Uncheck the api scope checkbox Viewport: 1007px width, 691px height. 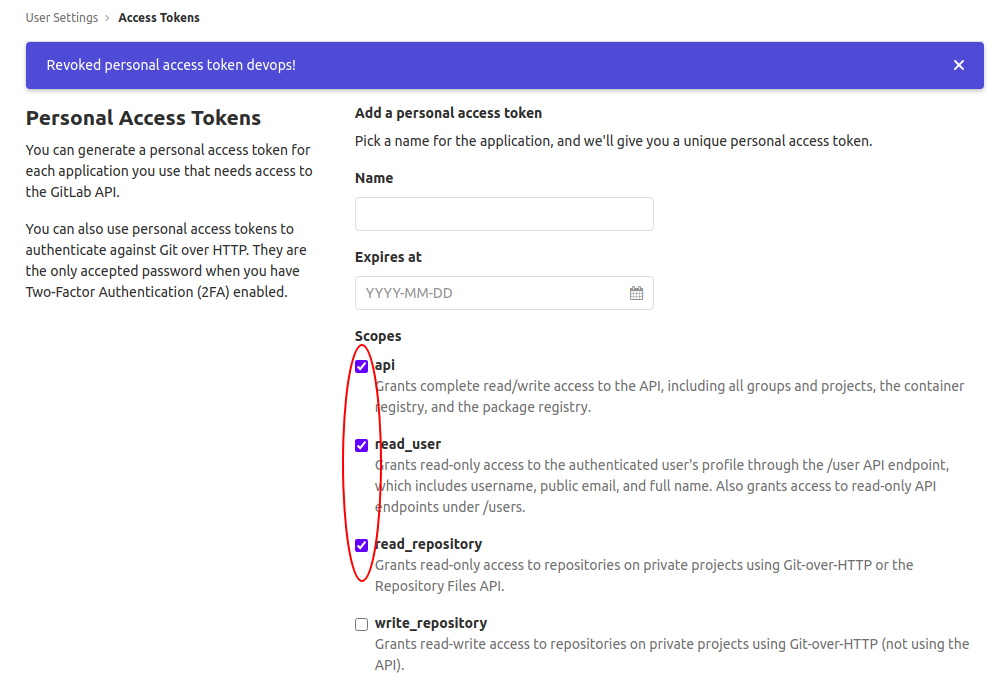tap(362, 366)
